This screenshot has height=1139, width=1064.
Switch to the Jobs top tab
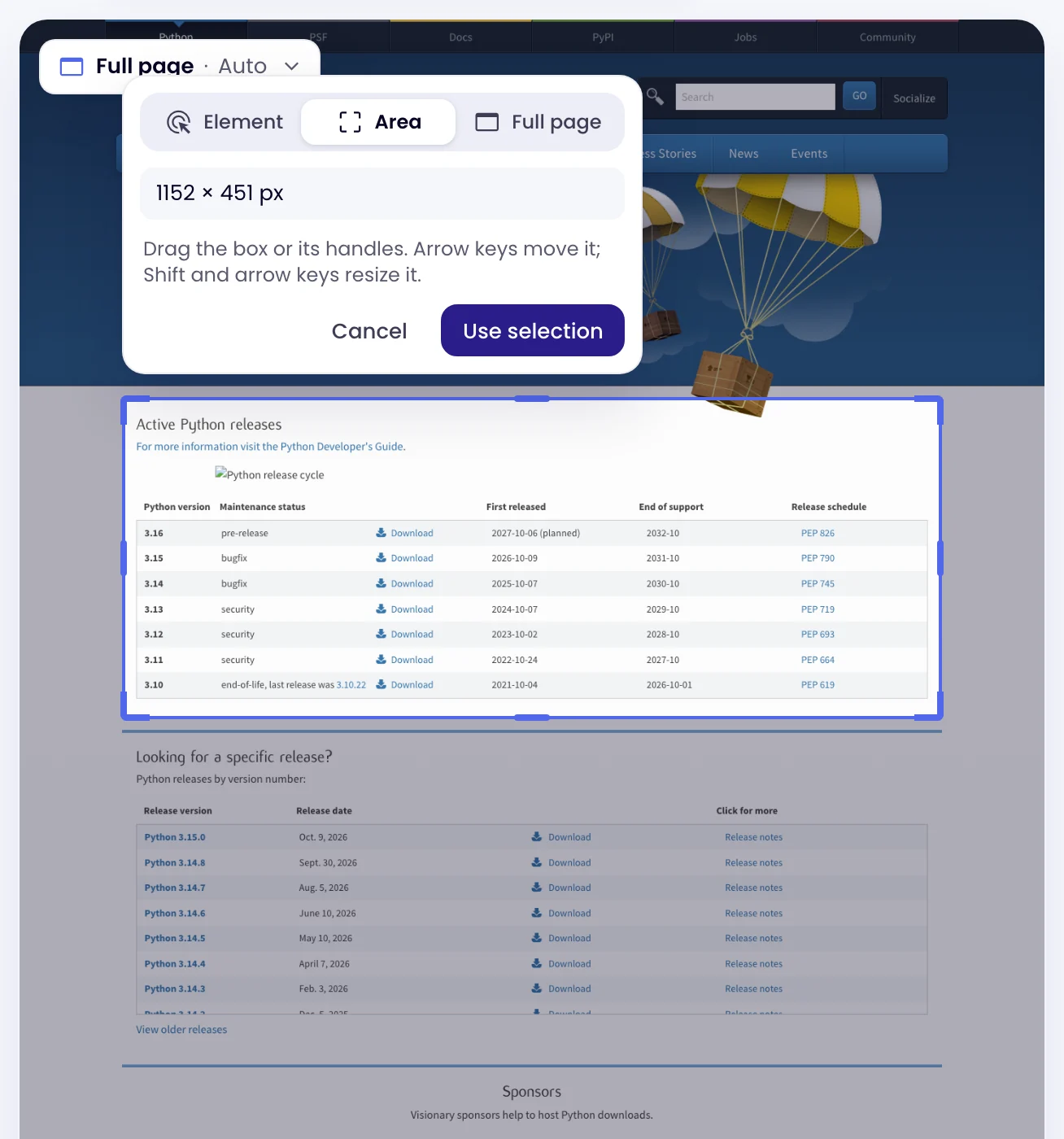[x=745, y=37]
